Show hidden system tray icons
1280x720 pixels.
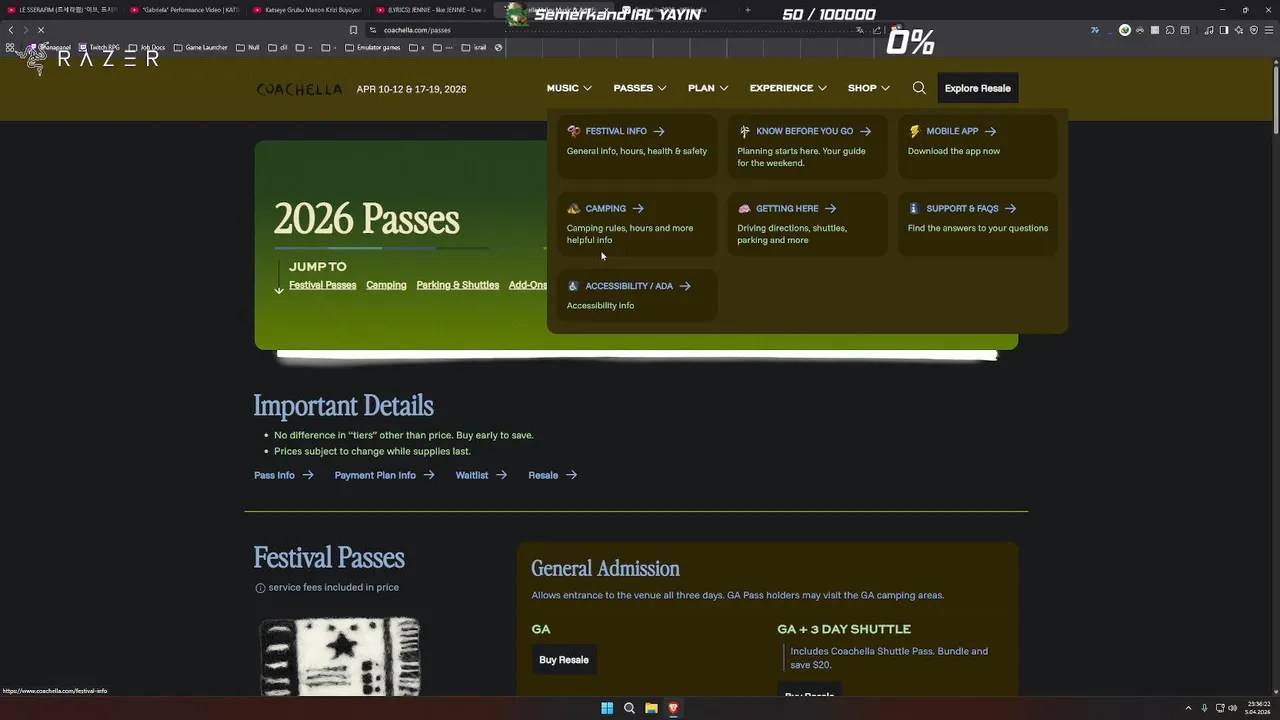pos(1188,708)
